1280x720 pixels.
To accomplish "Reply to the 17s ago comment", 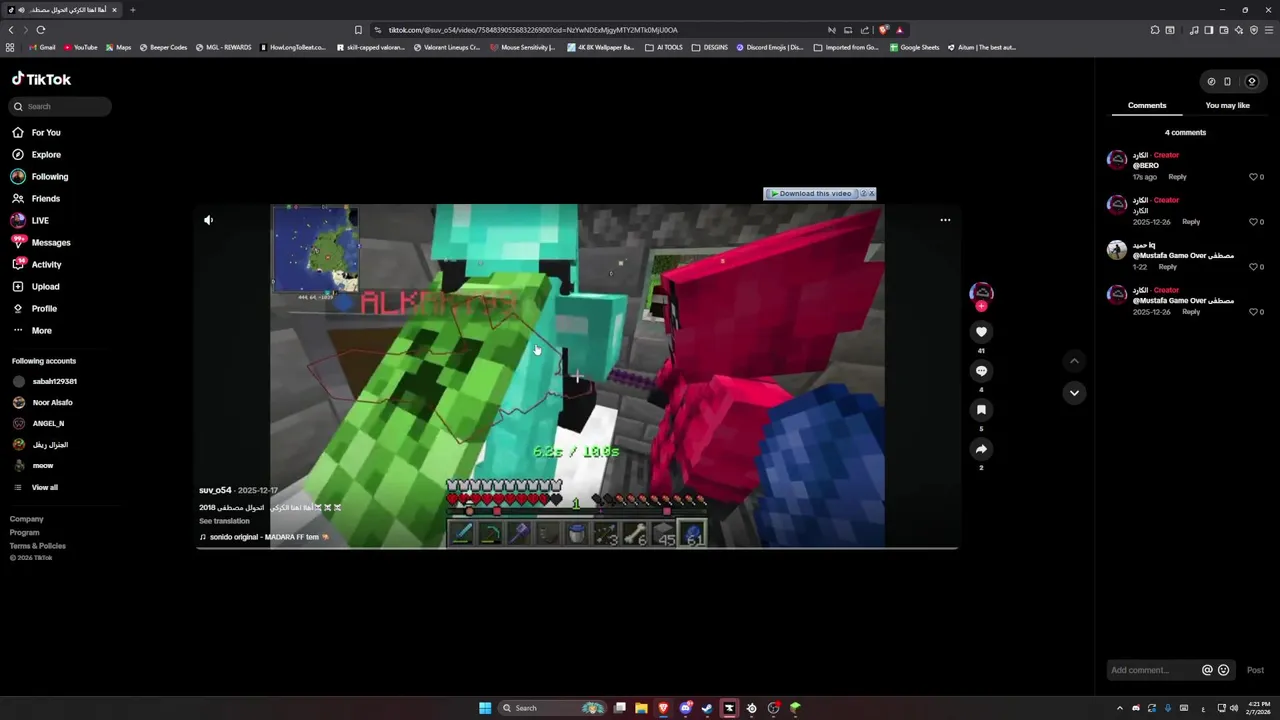I will coord(1177,177).
